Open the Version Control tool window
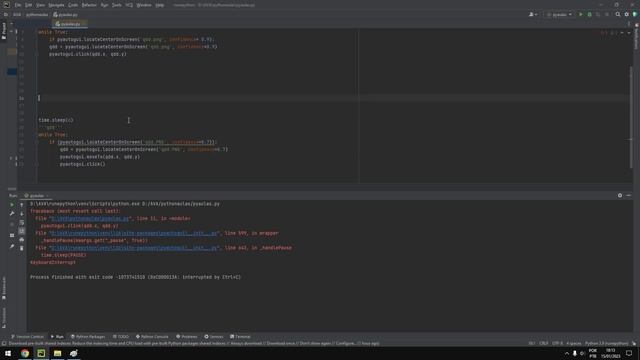This screenshot has width=640, height=360. pos(27,337)
